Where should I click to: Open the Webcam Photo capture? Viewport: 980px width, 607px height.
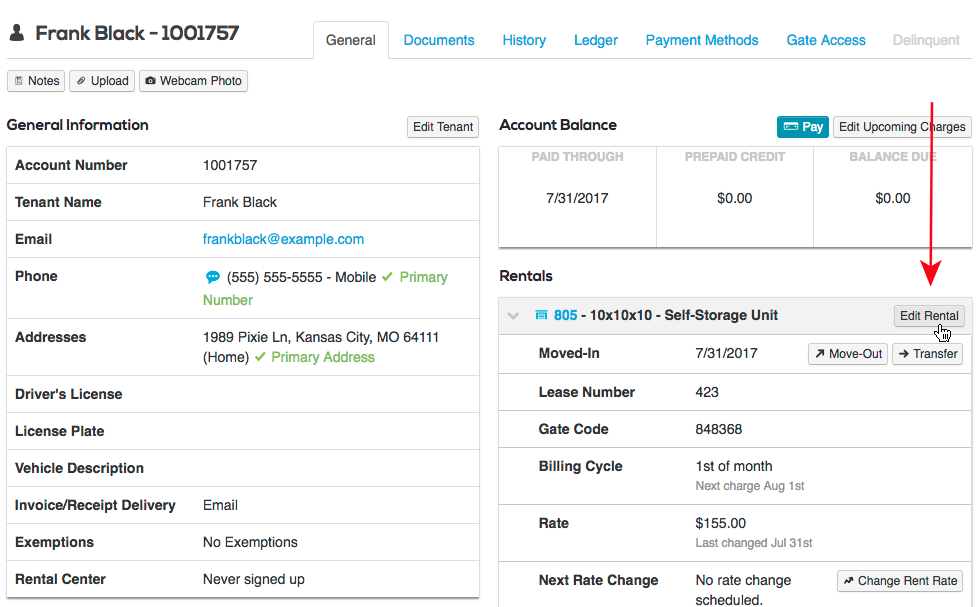193,81
